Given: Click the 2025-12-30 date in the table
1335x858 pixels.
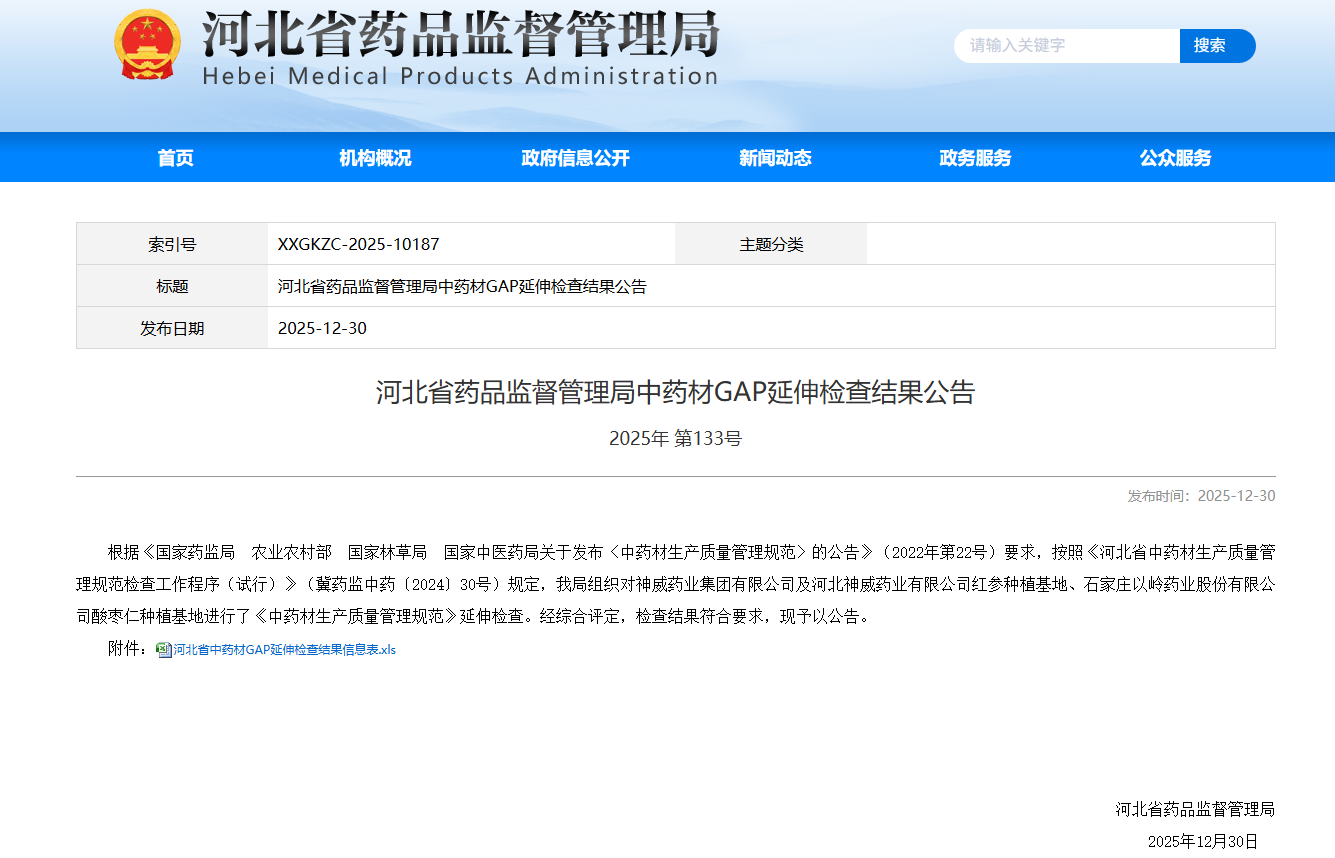Looking at the screenshot, I should click(x=322, y=329).
